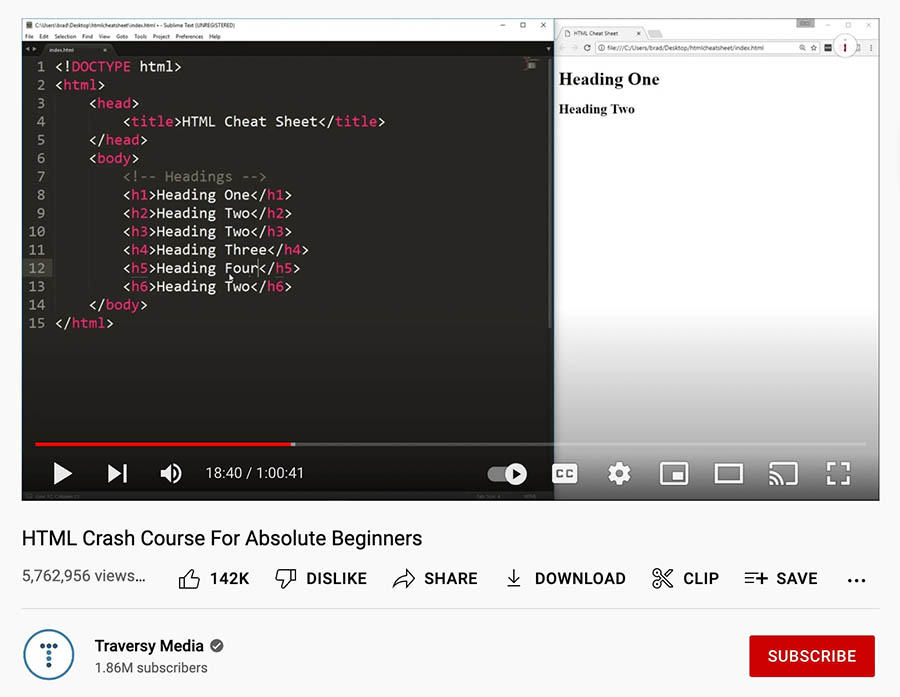Screen dimensions: 900x697
Task: Open video settings gear
Action: click(x=619, y=473)
